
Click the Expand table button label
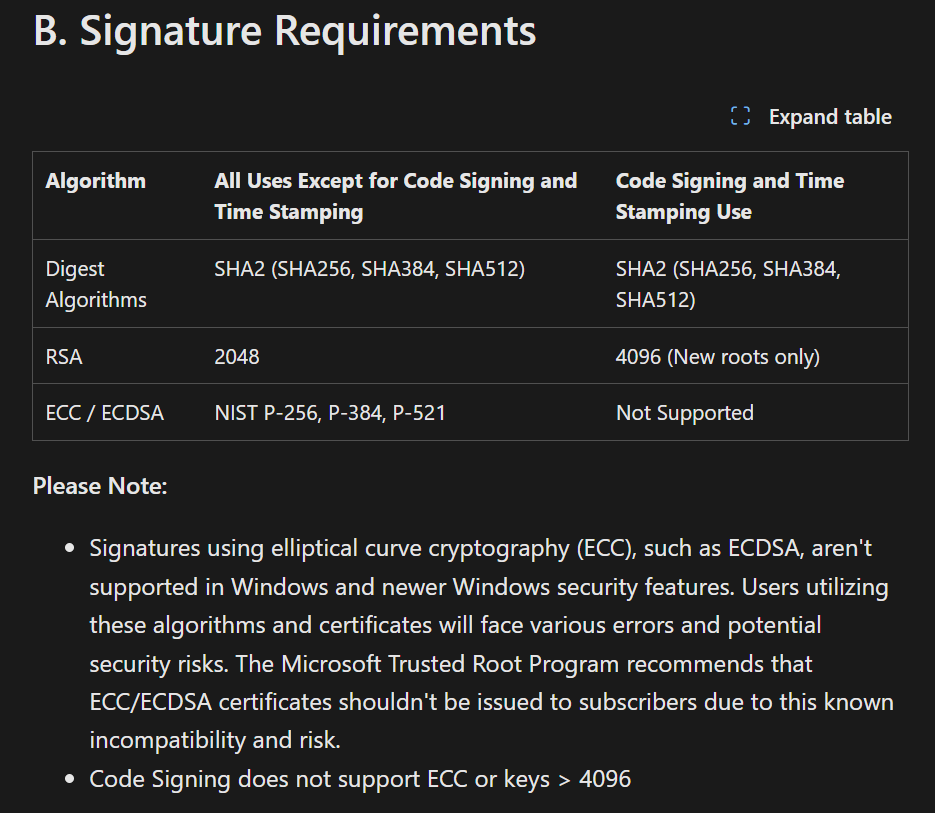click(x=830, y=117)
